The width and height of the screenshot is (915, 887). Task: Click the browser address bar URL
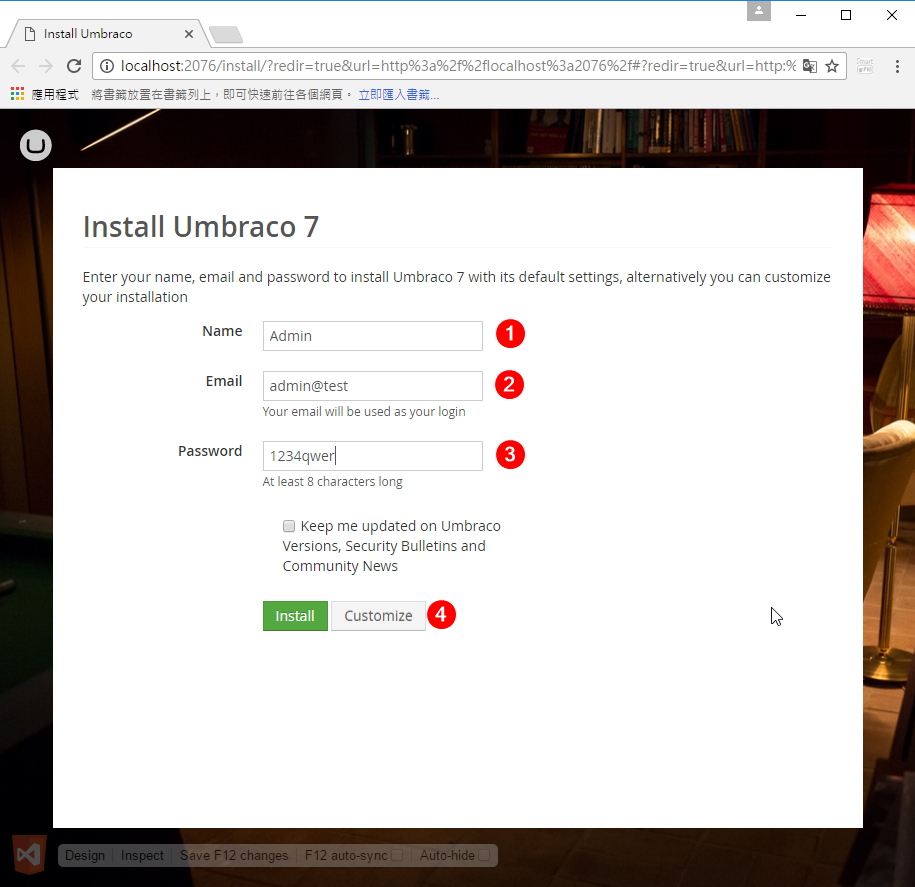458,66
